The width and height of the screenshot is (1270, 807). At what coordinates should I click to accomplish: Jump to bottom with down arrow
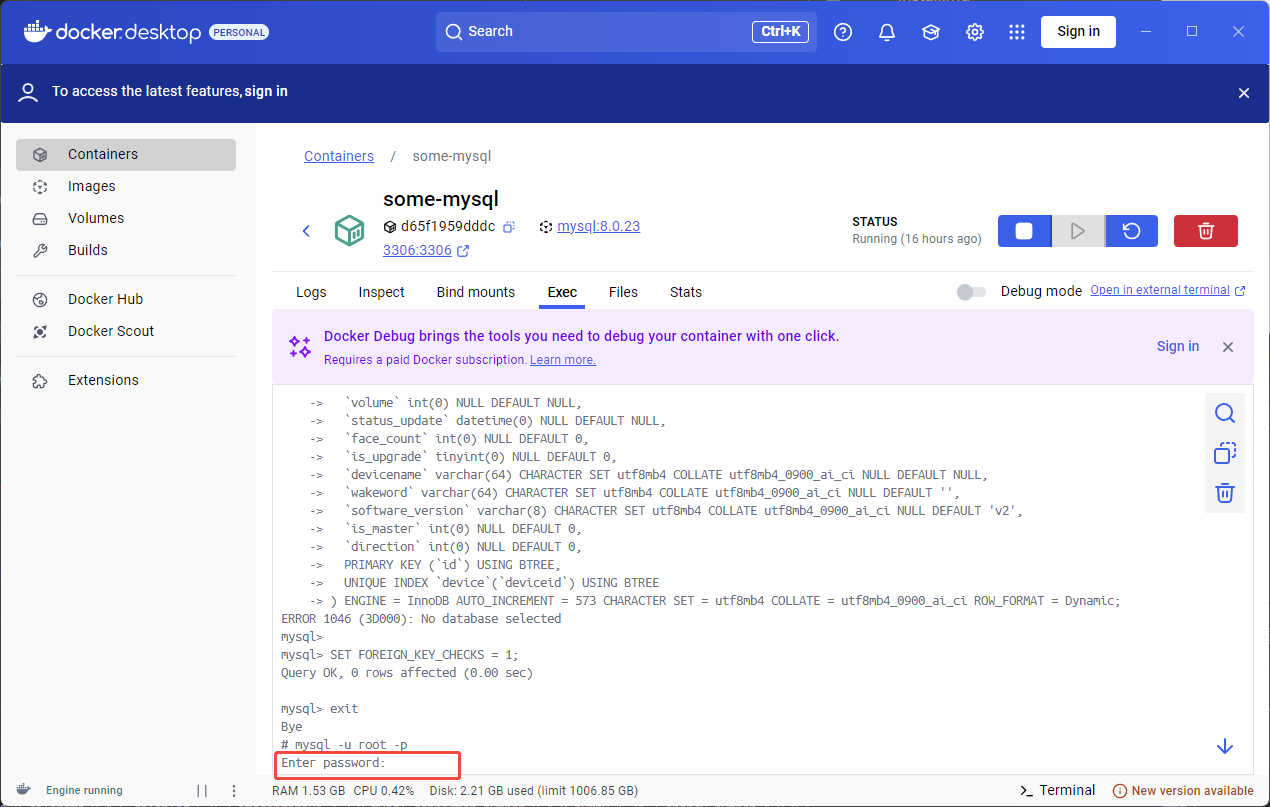1225,747
